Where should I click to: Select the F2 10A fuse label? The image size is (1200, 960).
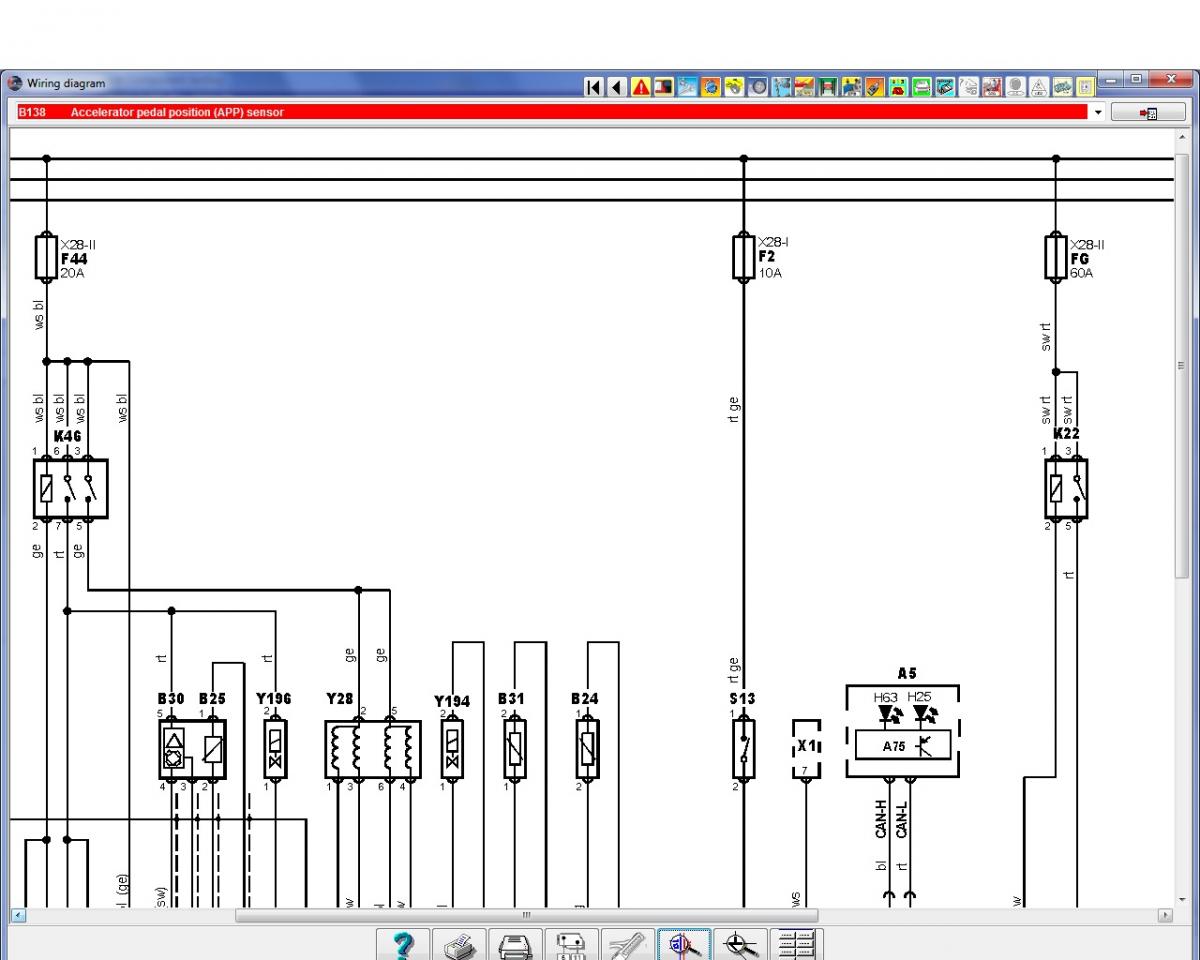tap(771, 257)
